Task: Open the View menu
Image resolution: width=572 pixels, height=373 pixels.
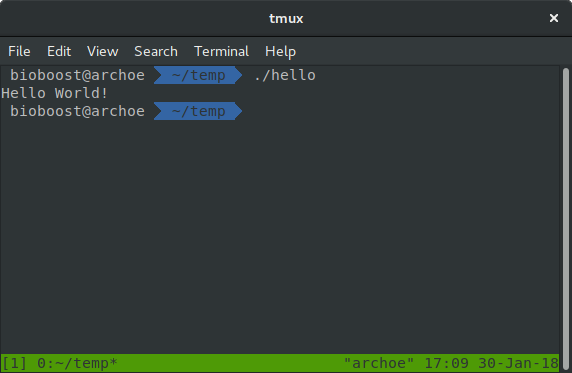Action: point(103,51)
